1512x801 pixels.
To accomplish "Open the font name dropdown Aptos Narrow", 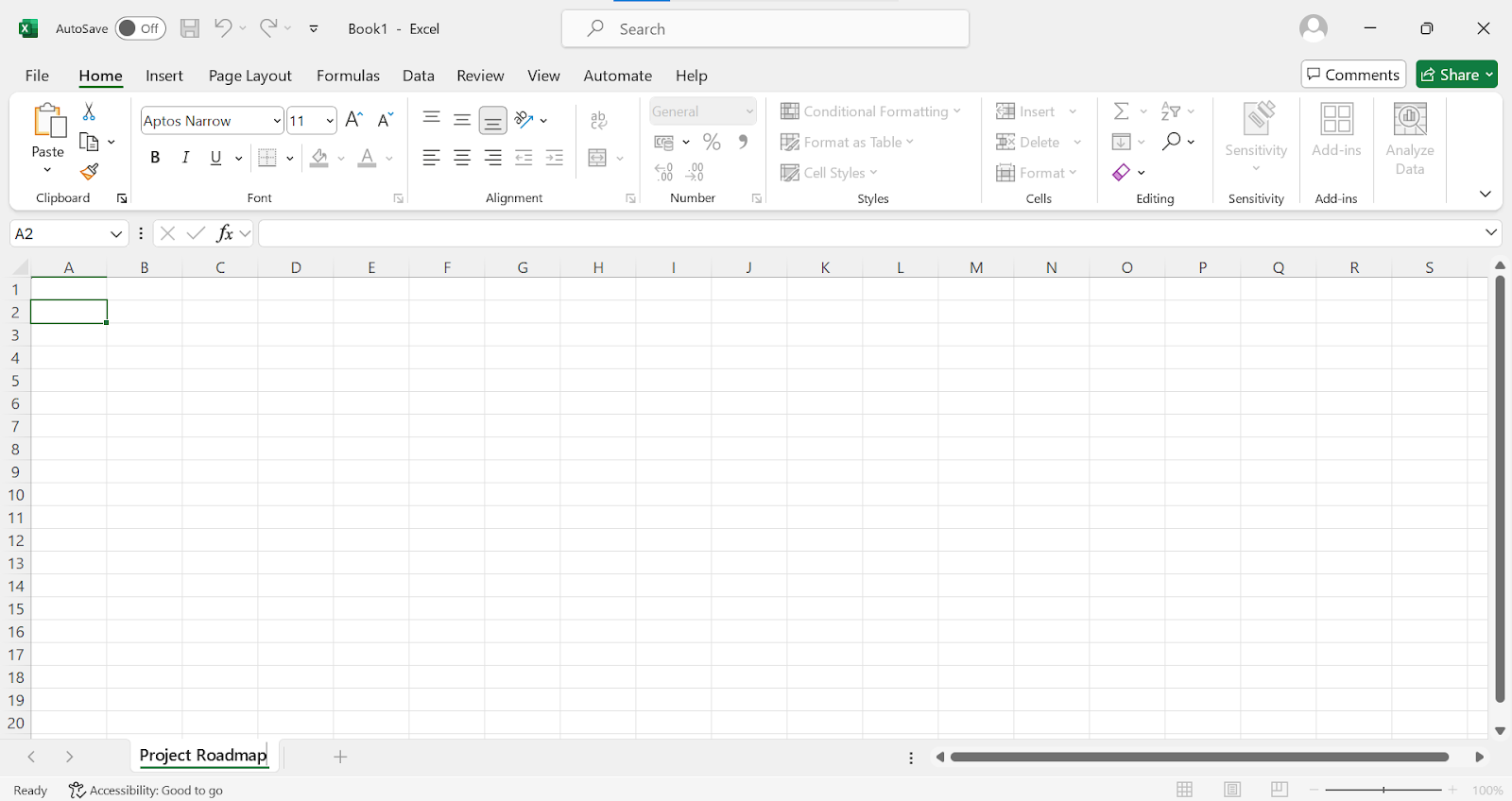I will [x=277, y=121].
